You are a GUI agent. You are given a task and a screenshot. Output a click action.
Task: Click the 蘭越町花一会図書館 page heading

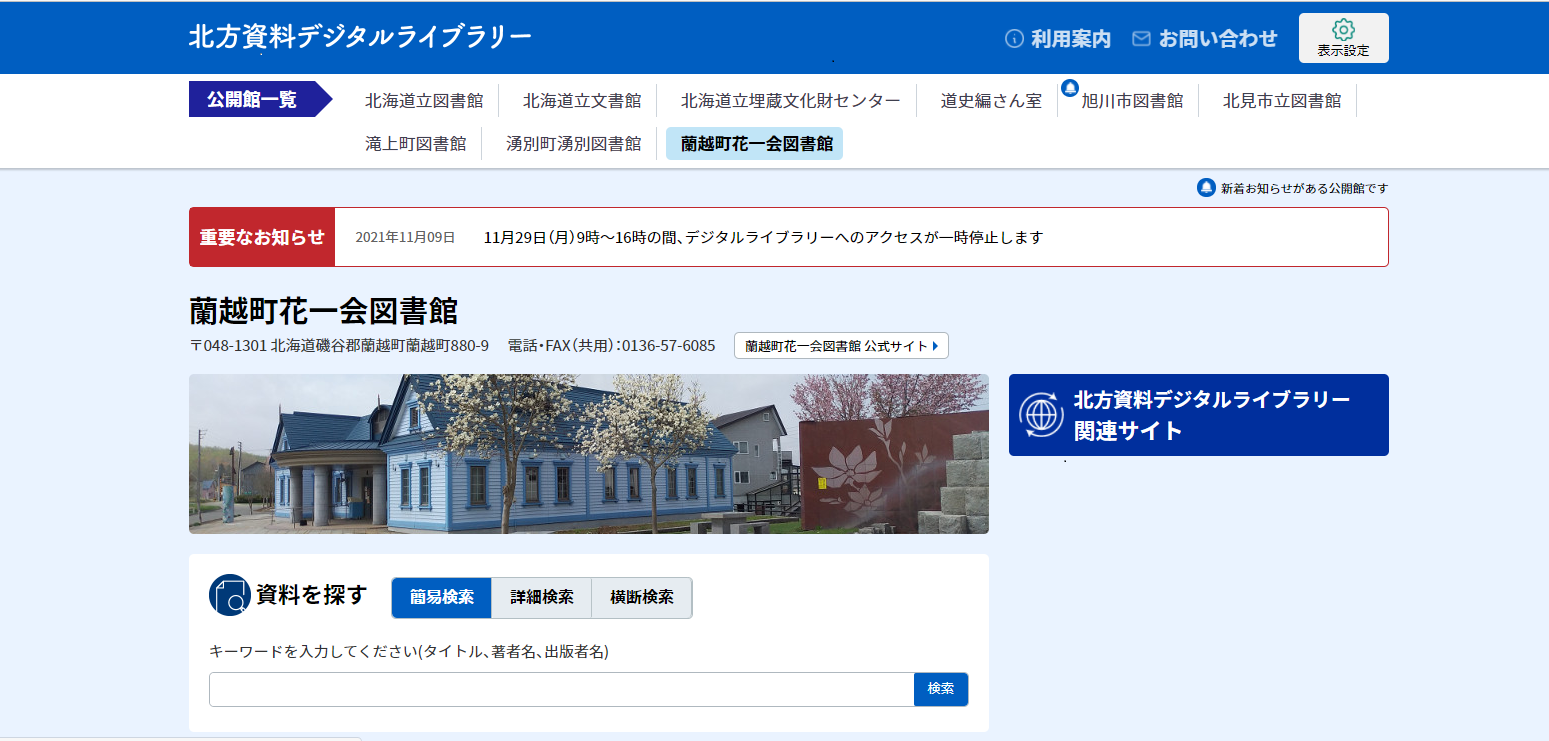[323, 311]
